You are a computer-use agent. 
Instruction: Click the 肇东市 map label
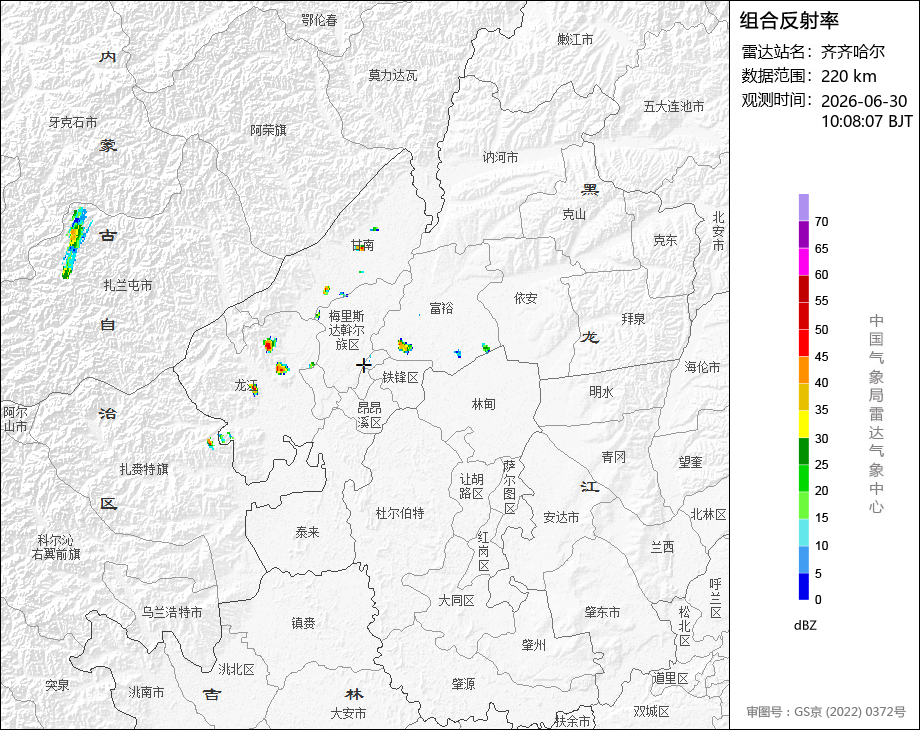602,612
